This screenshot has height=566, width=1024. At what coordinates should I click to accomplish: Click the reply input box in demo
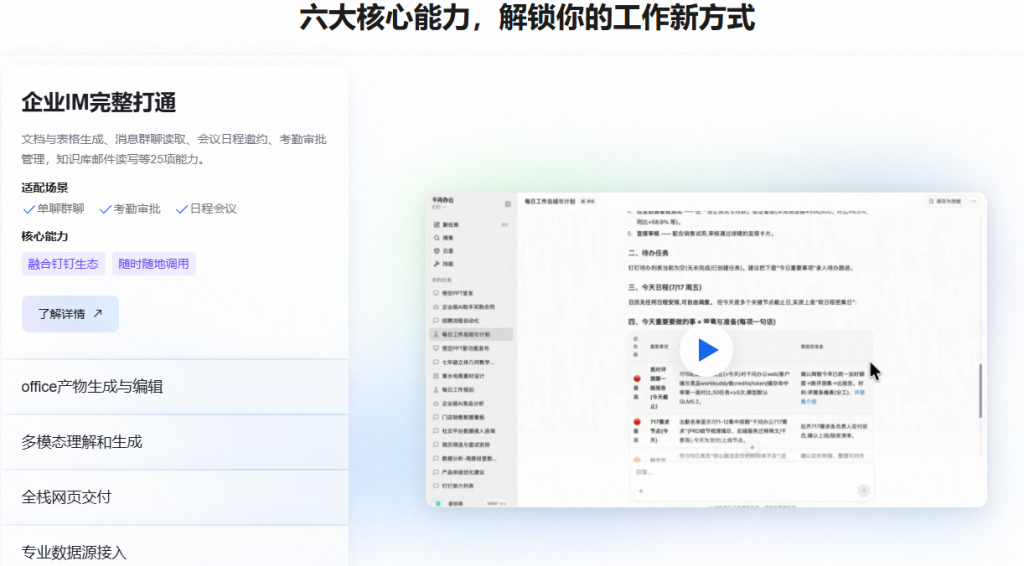click(751, 482)
